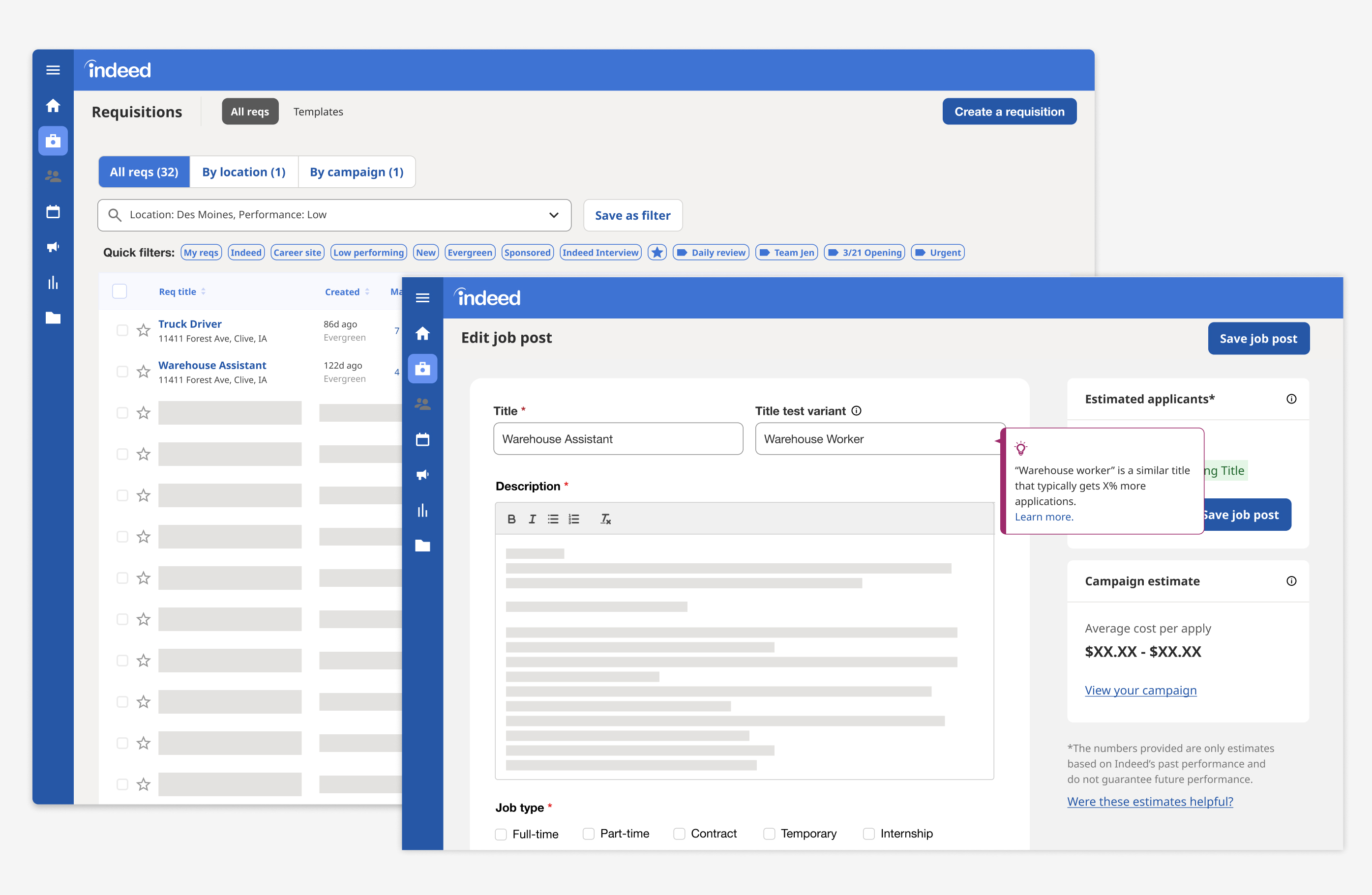Check the Internship job type
The width and height of the screenshot is (1372, 895).
(x=869, y=834)
